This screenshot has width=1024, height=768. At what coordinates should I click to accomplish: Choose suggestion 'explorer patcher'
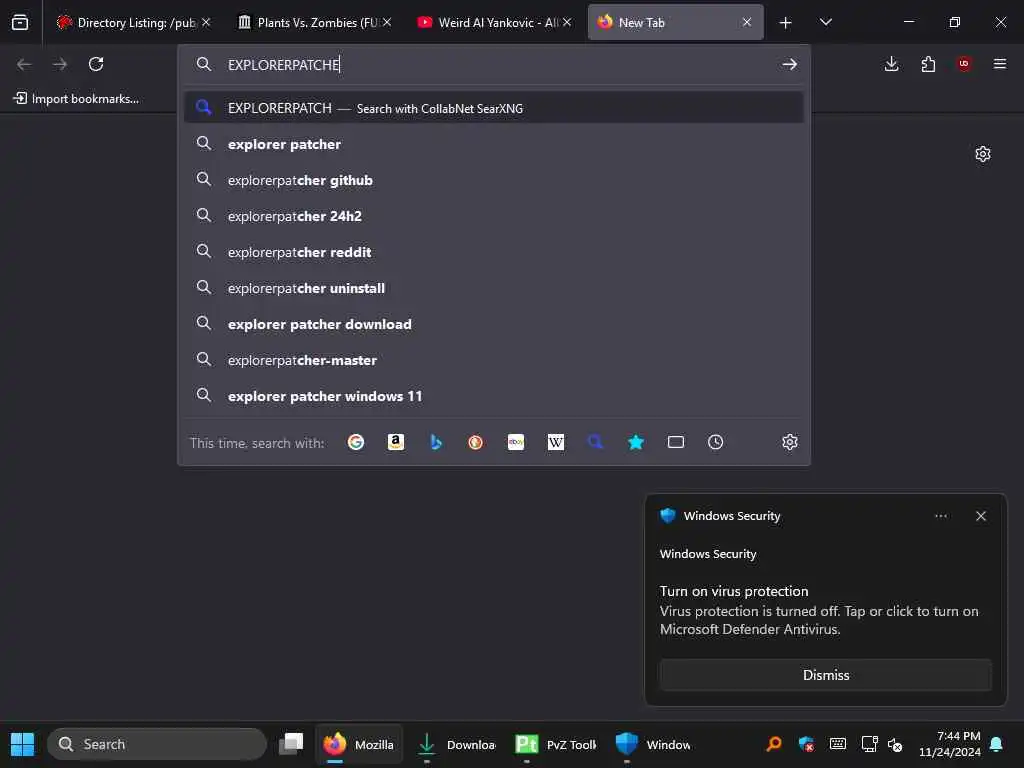(x=494, y=144)
